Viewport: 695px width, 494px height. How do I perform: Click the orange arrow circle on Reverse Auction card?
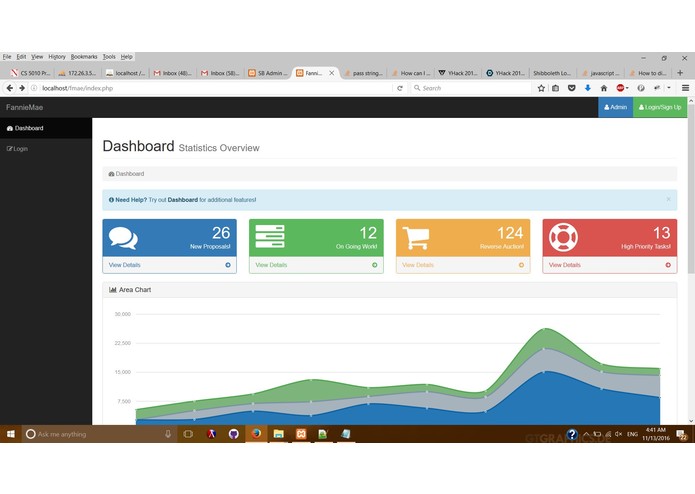coord(521,265)
